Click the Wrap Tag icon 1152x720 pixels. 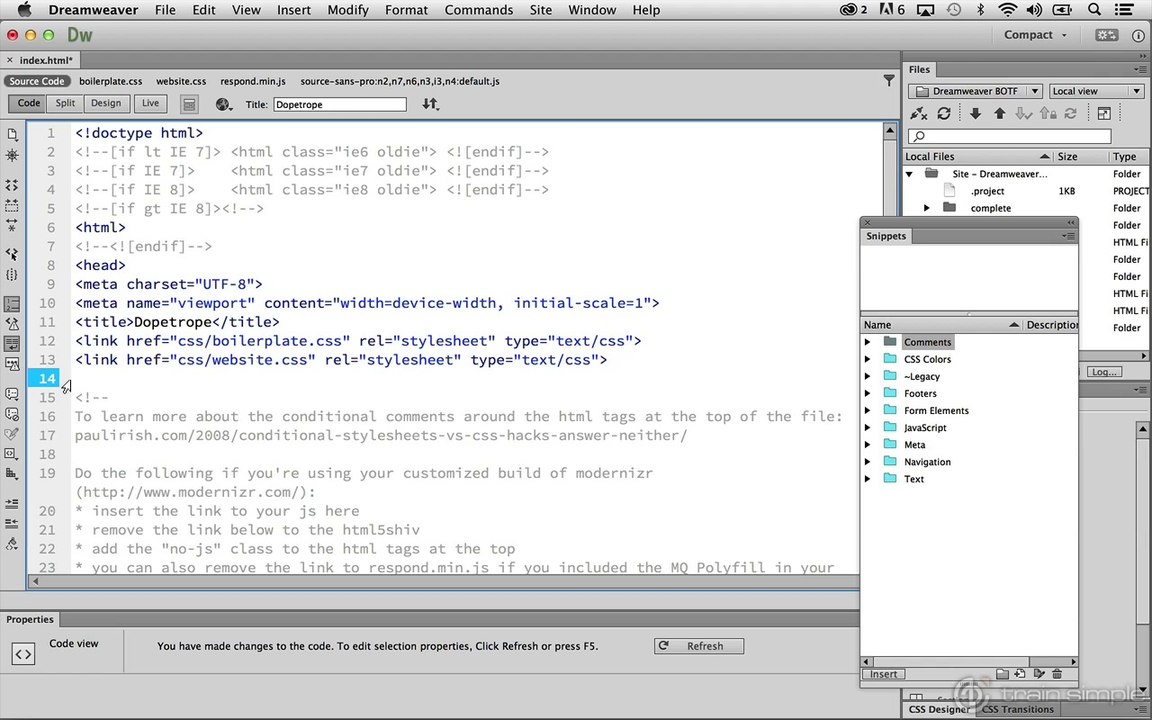[12, 434]
